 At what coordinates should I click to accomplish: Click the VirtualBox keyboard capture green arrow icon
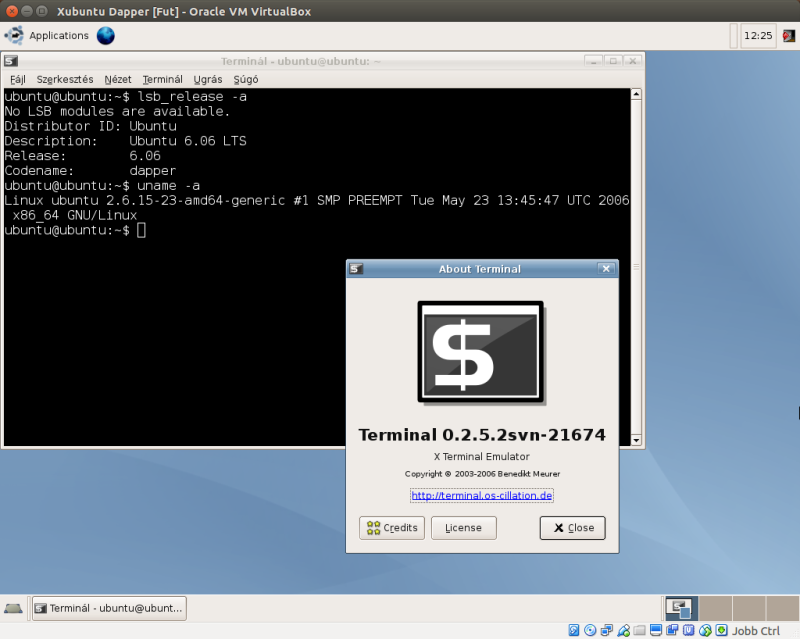(x=721, y=631)
